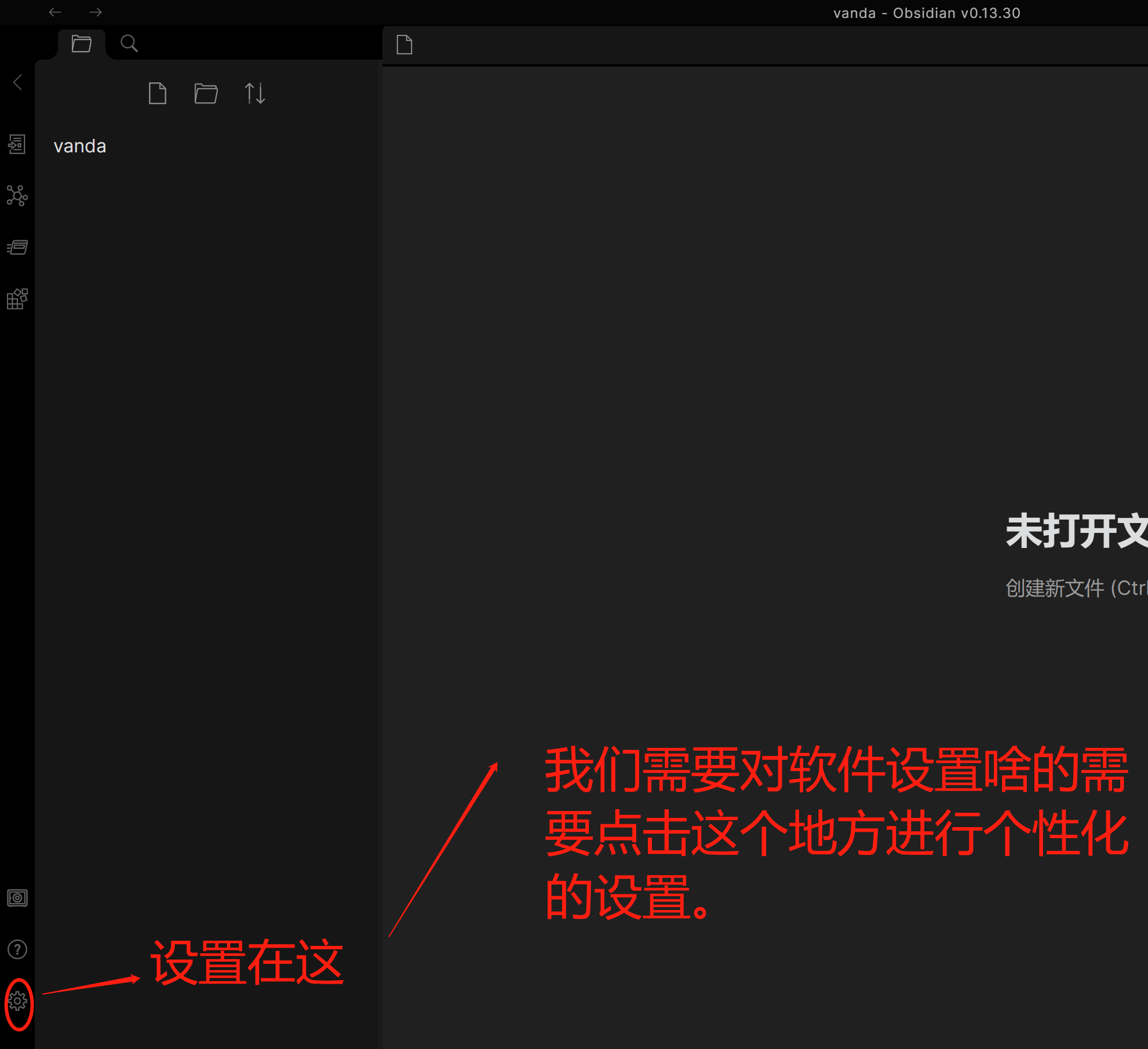Open the help question mark icon
Viewport: 1148px width, 1049px height.
pos(17,950)
